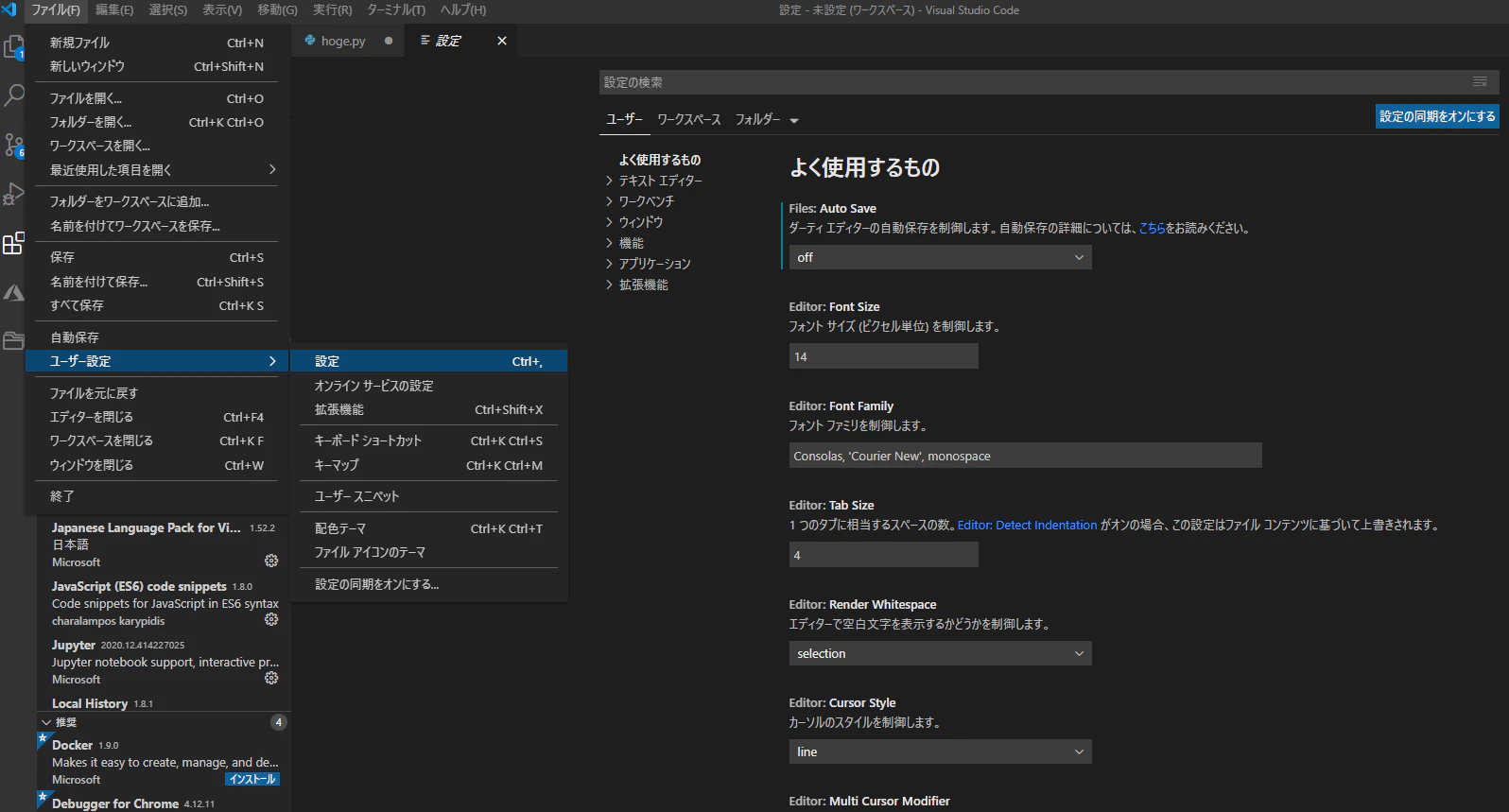Install the Docker extension with インストール
The image size is (1509, 812).
tap(252, 780)
